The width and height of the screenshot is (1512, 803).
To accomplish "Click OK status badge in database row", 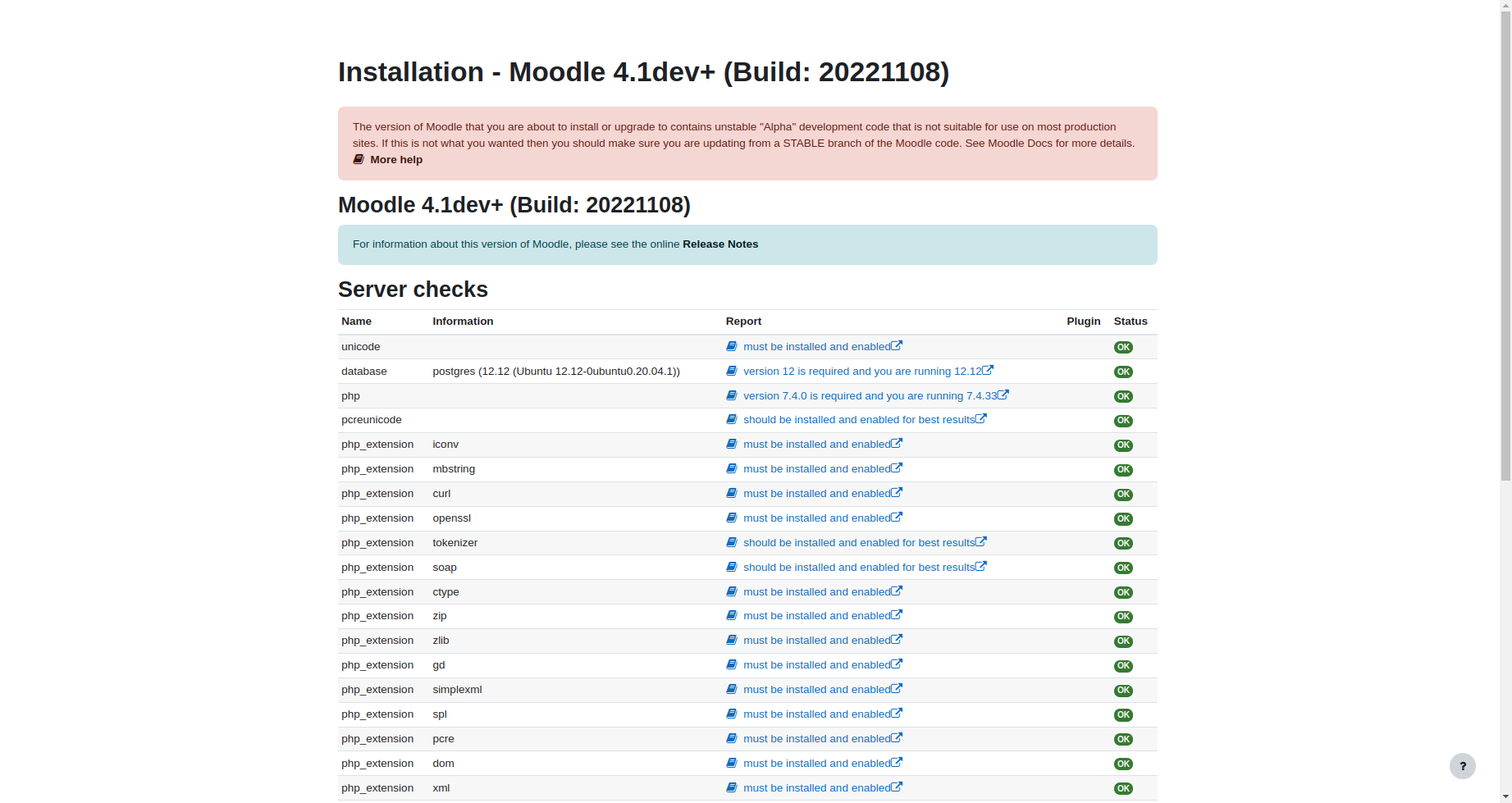I will point(1123,372).
